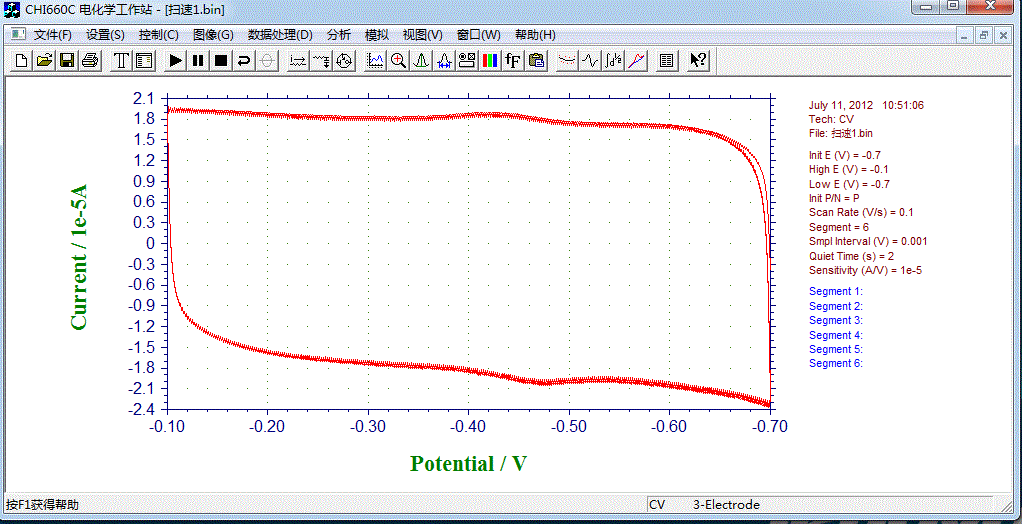This screenshot has width=1022, height=524.
Task: Open the 视图(V) menu
Action: [x=422, y=35]
